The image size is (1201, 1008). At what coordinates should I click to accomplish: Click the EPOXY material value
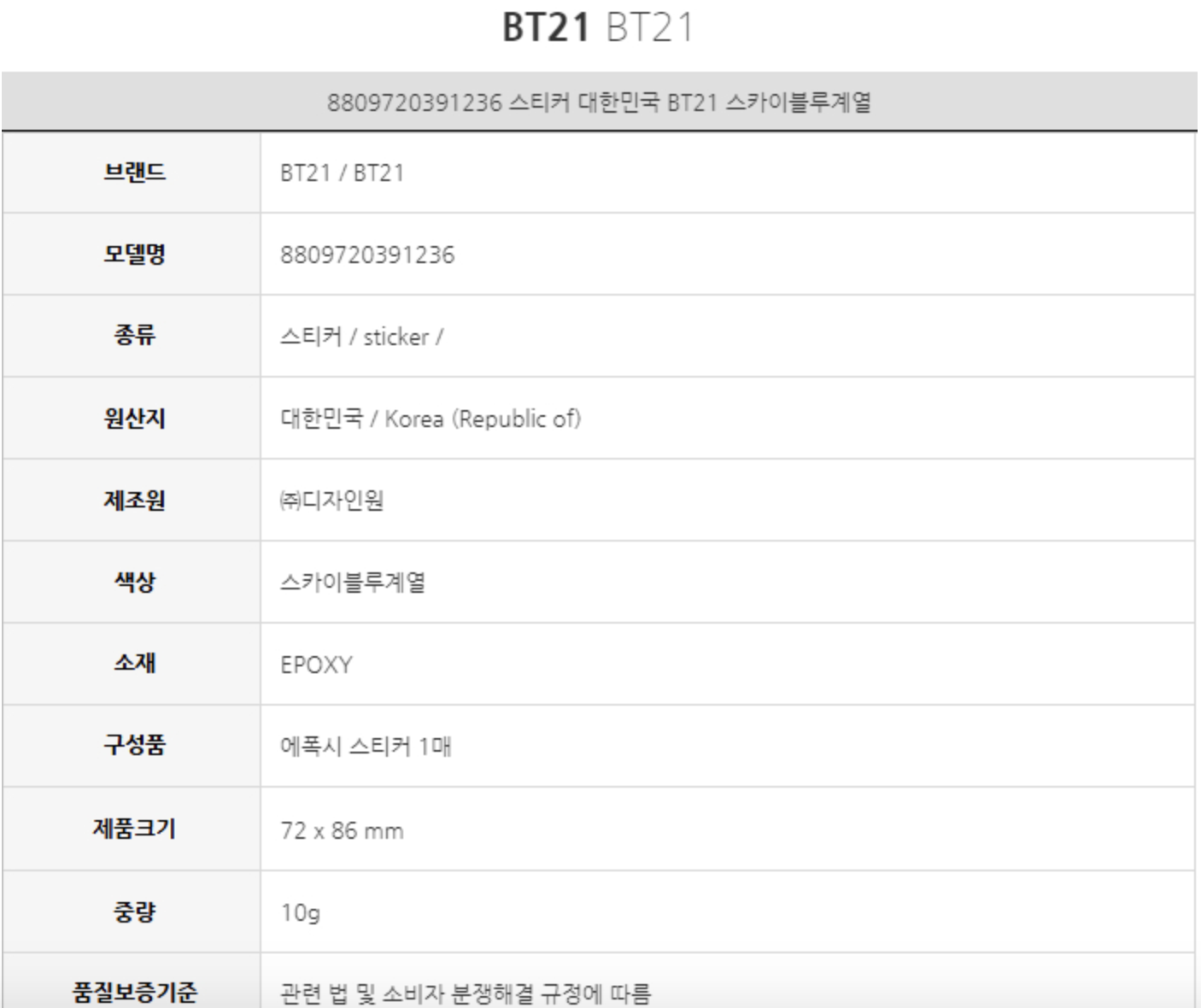[316, 665]
